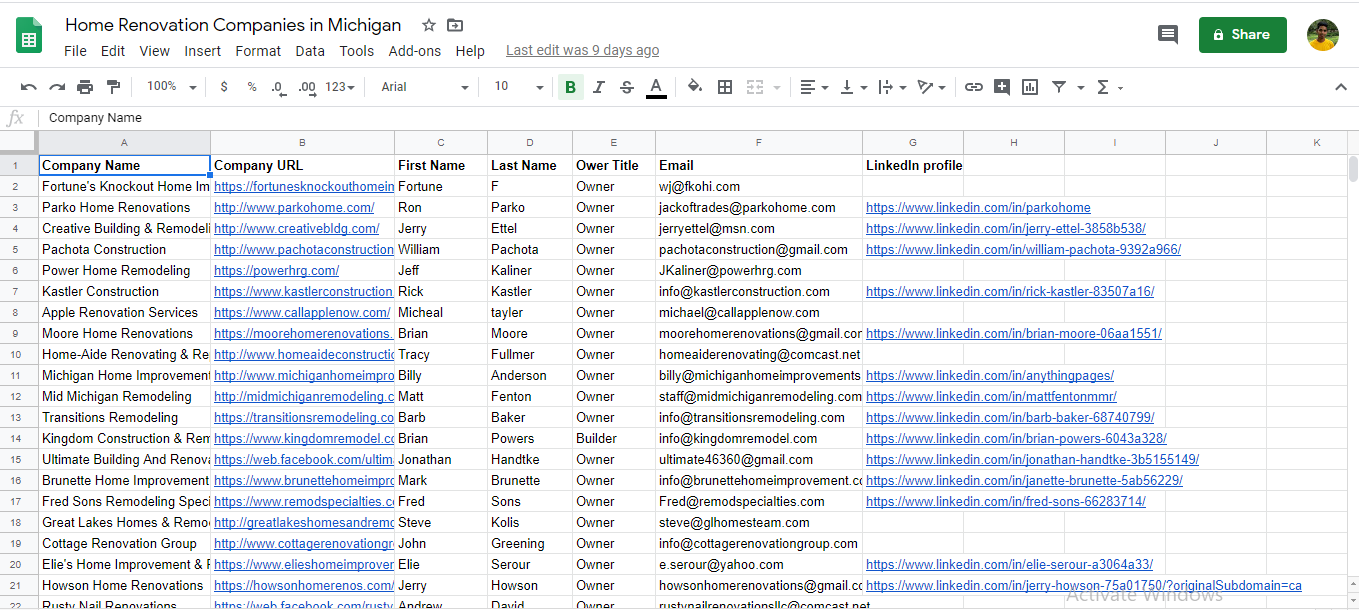Open comment history icon
Screen dimensions: 1359x610
pos(1167,35)
